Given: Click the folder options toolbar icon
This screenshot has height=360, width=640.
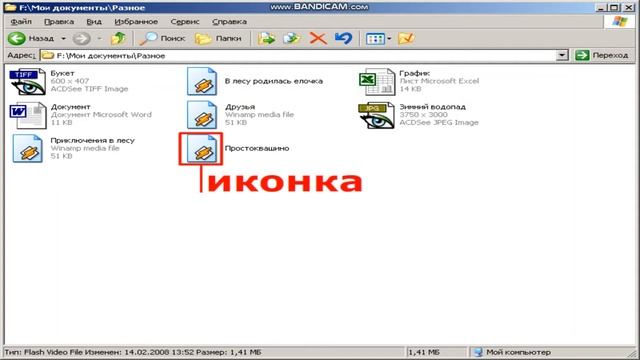Looking at the screenshot, I should pos(406,39).
